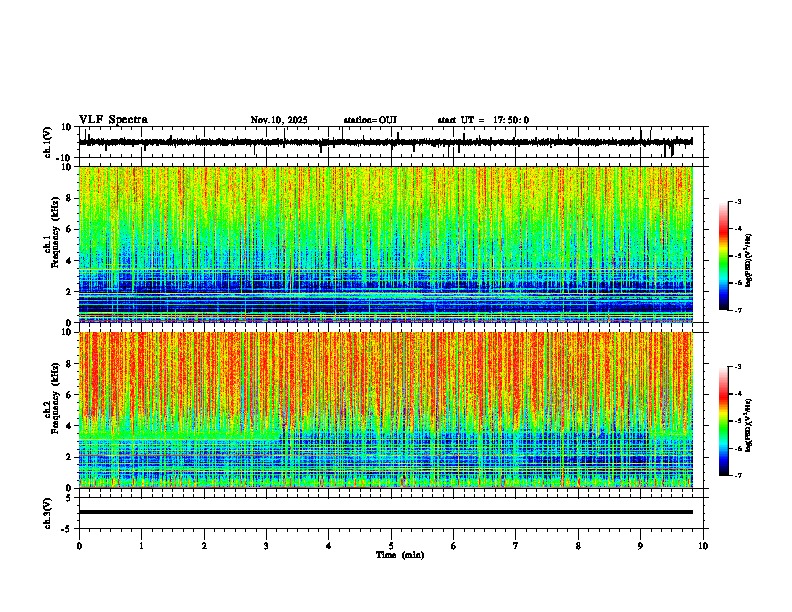Viewport: 792px width, 612px height.
Task: Click the '-7' label on ch.1 colorbar
Action: [x=738, y=310]
